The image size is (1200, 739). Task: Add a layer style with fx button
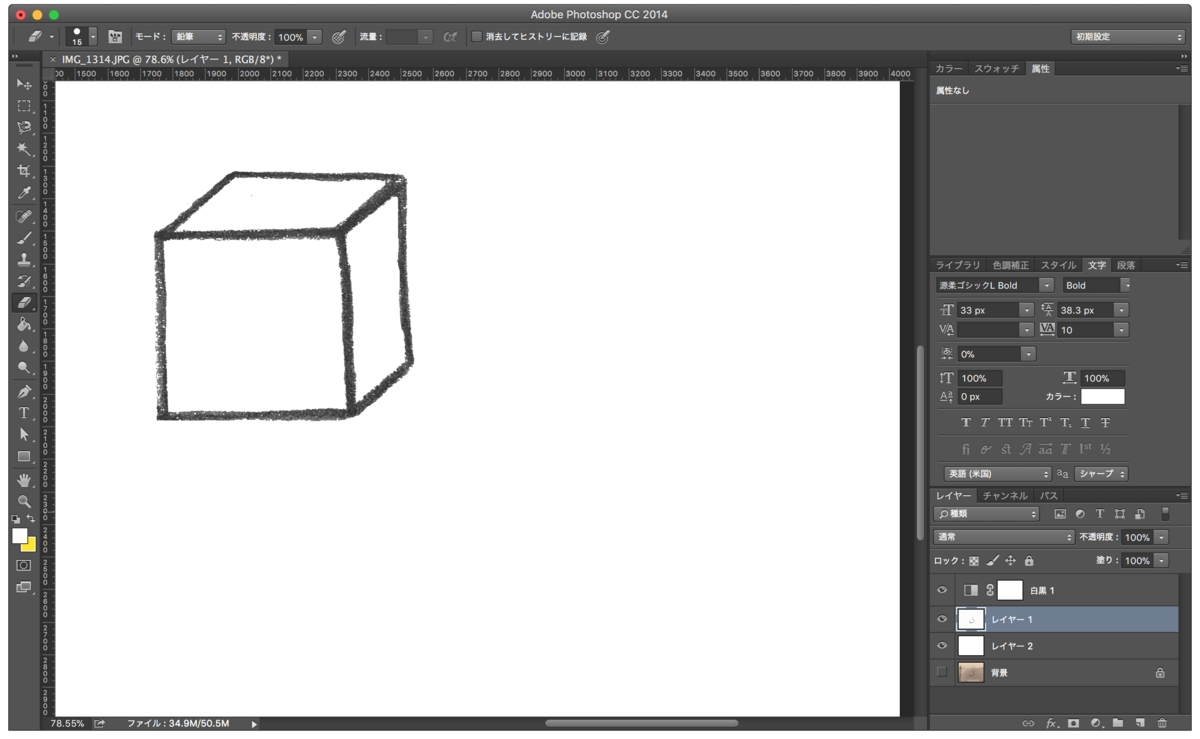[1052, 723]
